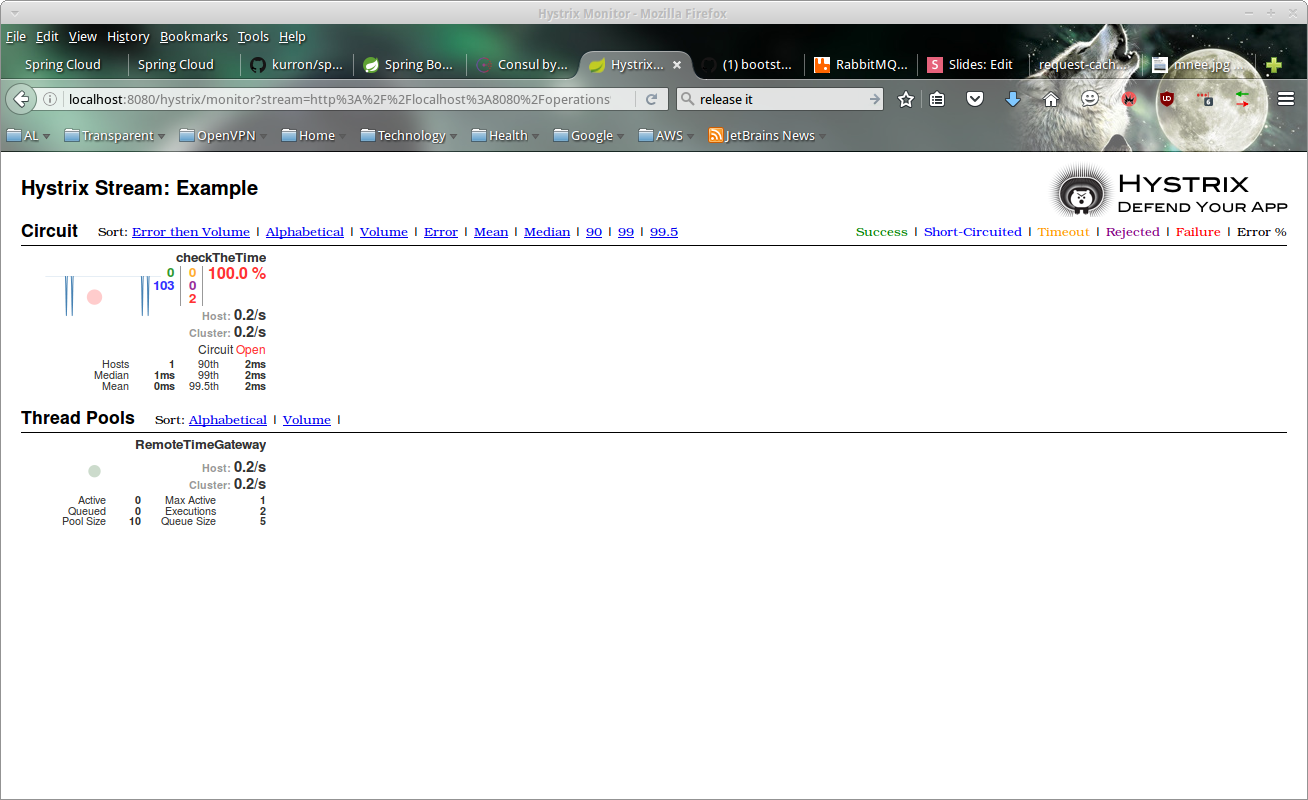Click the red circular extension icon
This screenshot has height=800, width=1308.
[1128, 99]
